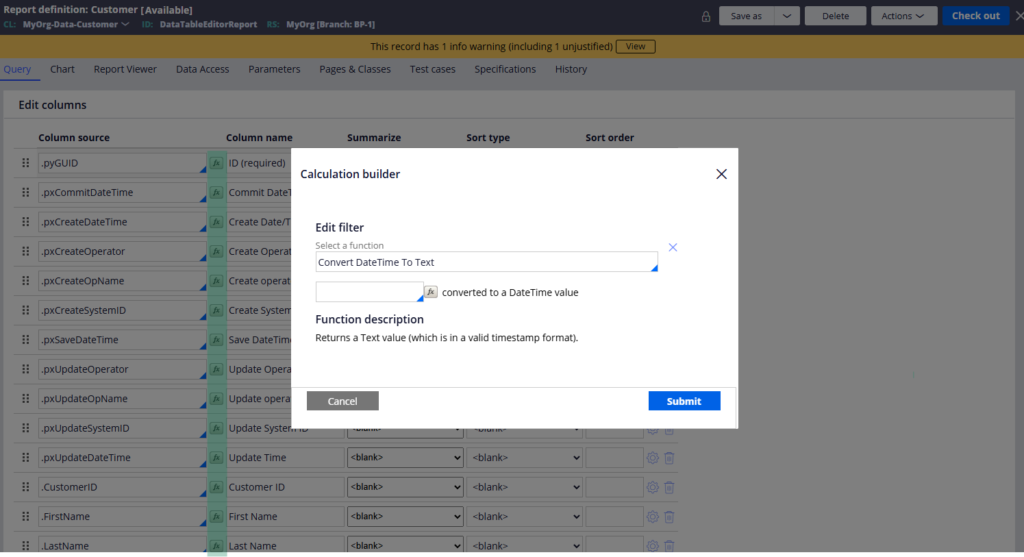Open settings gear for Customer ID row
This screenshot has height=557, width=1024.
point(652,487)
